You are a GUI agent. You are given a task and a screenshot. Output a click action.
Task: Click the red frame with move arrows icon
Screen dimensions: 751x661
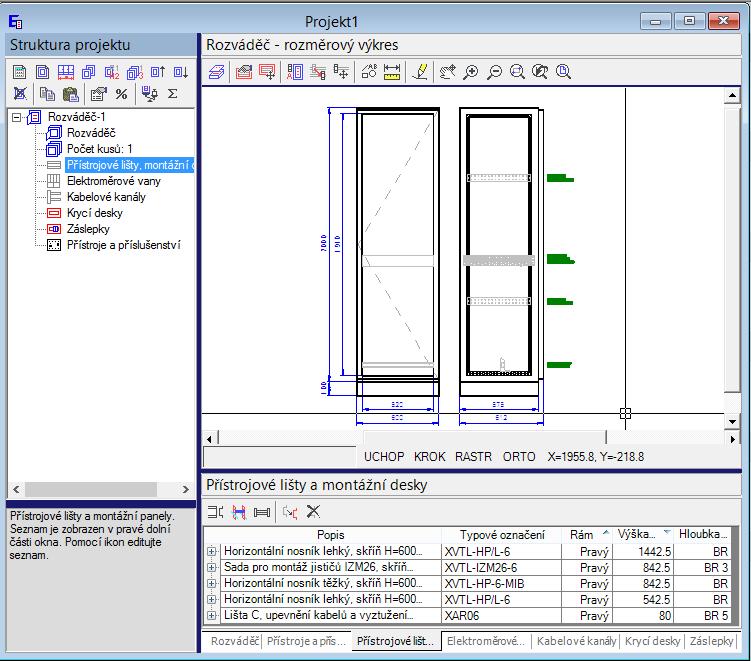267,72
